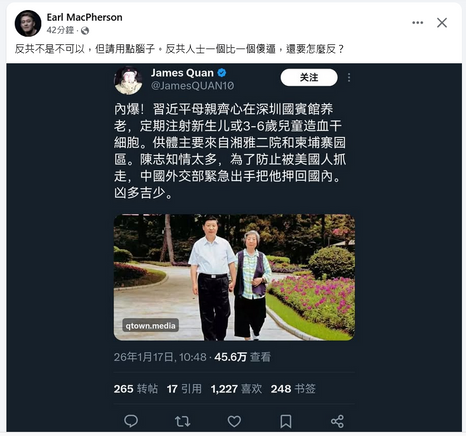Open the tweet's vertical dots menu
466x436 pixels.
click(x=349, y=78)
